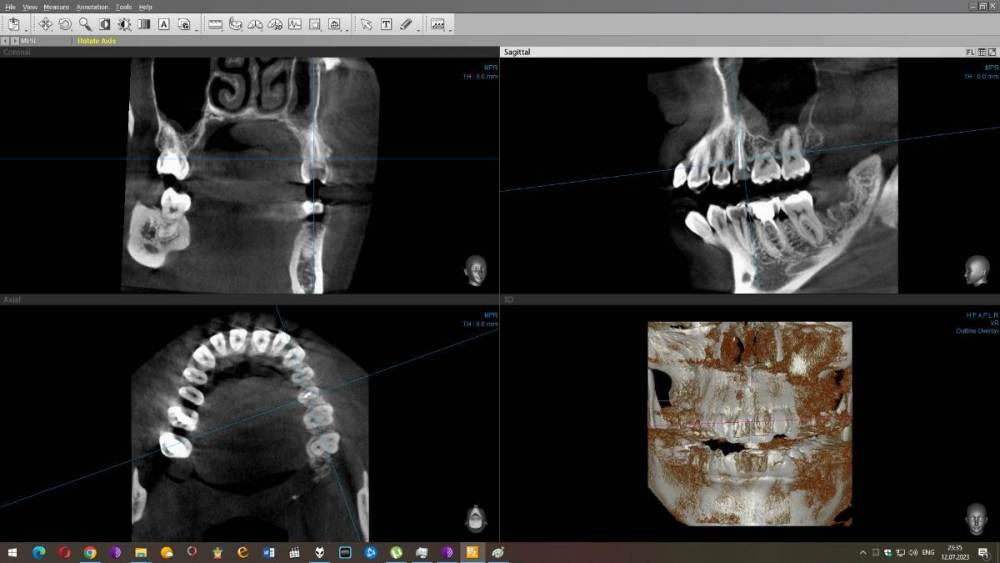This screenshot has width=1000, height=563.
Task: Click the brightness adjustment sun icon
Action: [124, 24]
